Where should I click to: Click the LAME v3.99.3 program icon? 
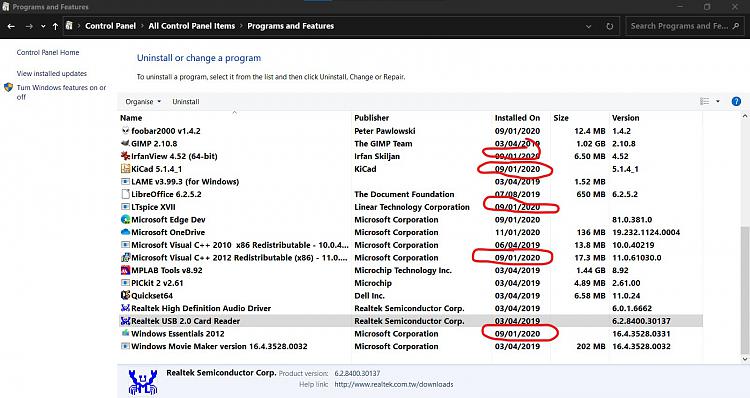tap(125, 181)
